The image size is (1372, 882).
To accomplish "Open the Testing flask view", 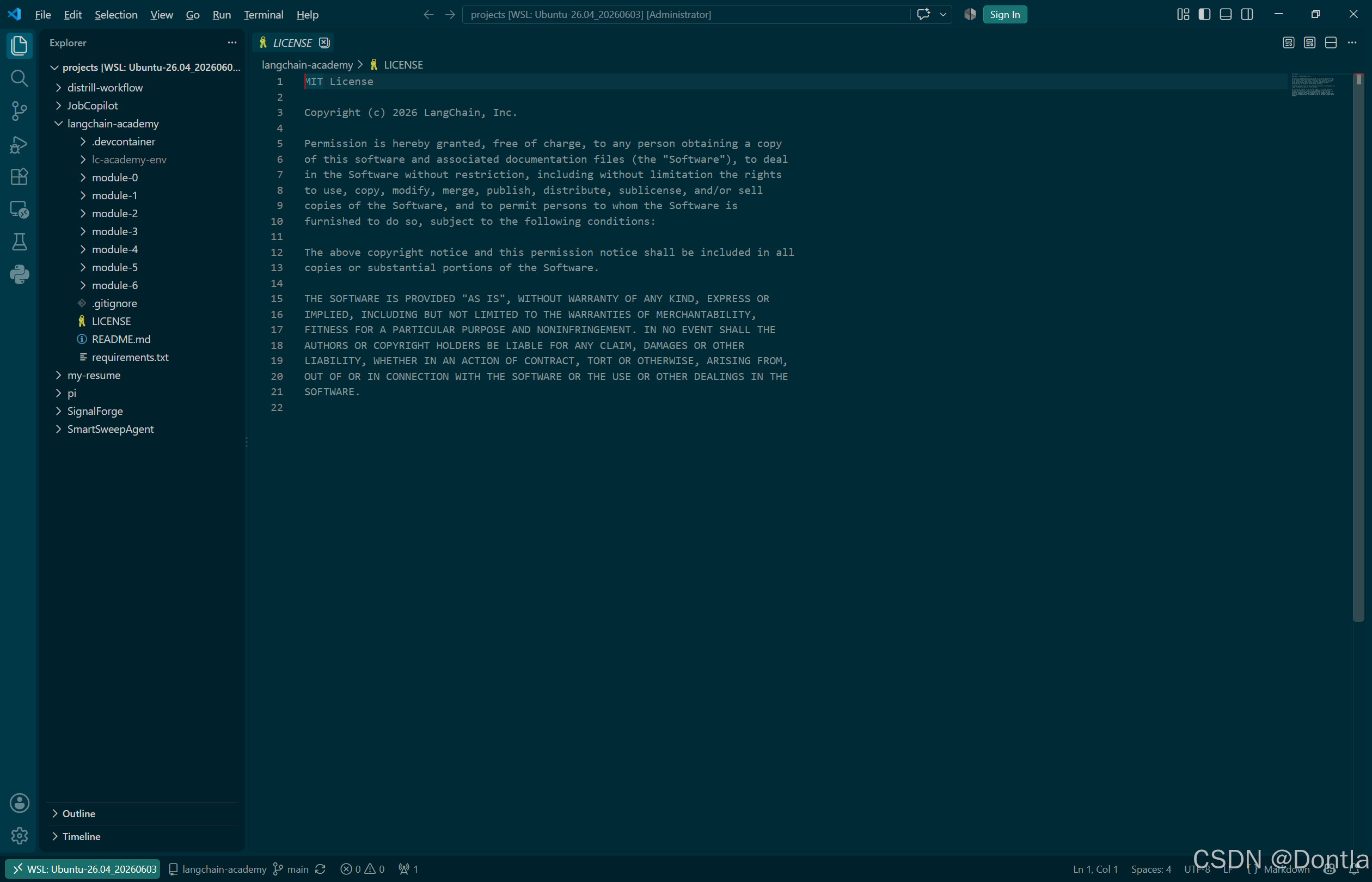I will 20,242.
